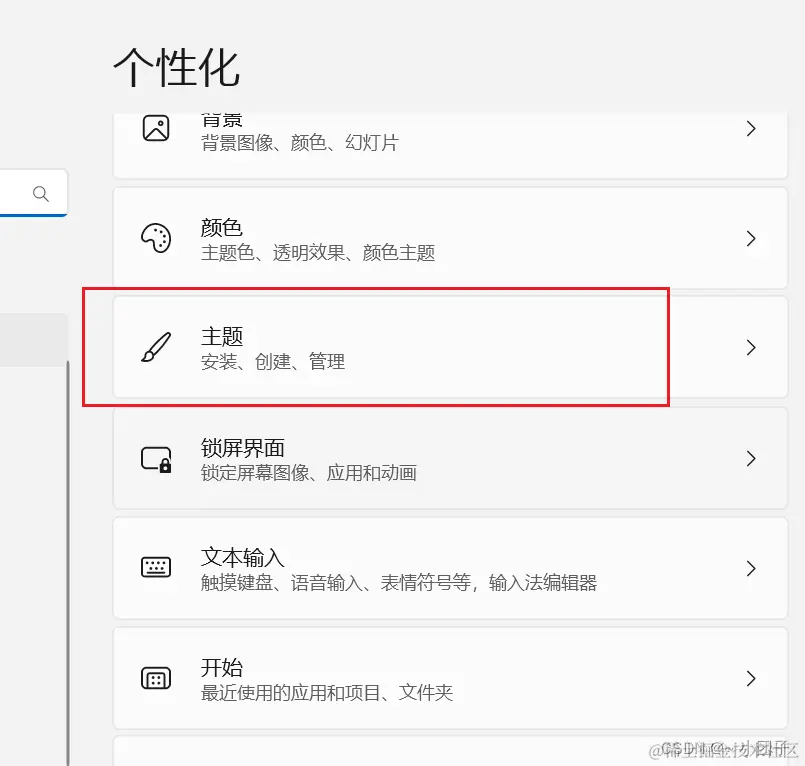Click the 开始 (Start) menu icon
This screenshot has width=805, height=766.
point(155,678)
